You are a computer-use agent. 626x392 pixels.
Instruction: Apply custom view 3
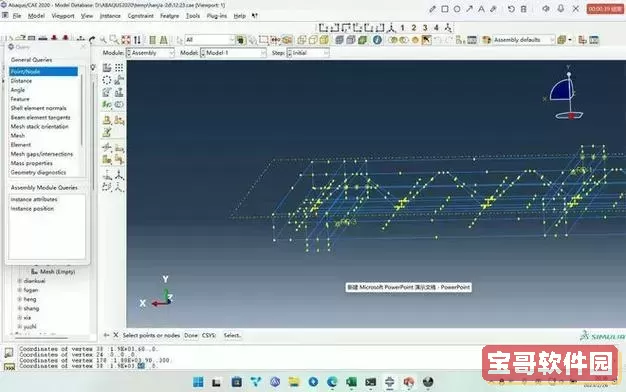click(x=425, y=28)
